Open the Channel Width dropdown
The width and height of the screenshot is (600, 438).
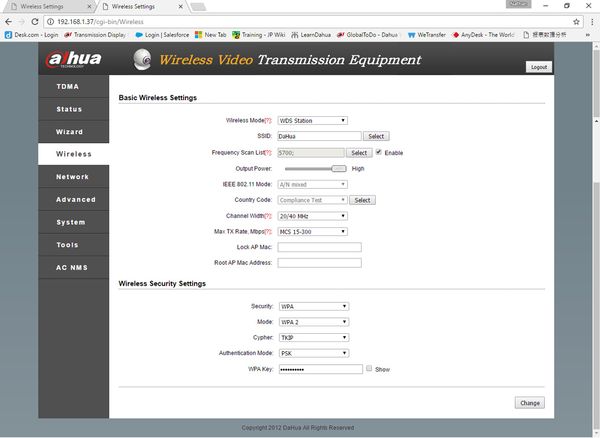coord(313,216)
